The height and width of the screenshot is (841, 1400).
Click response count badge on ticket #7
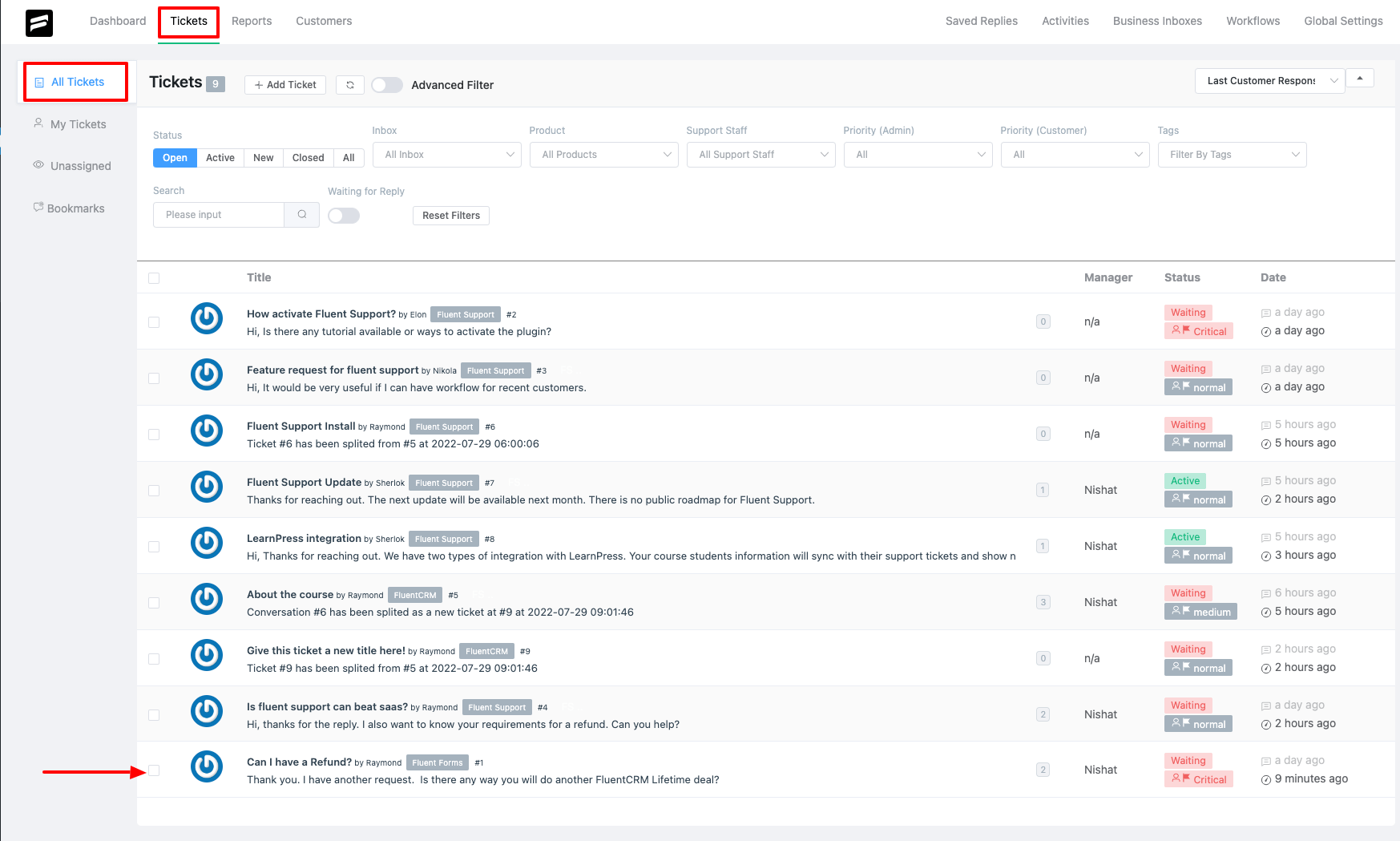[1043, 490]
